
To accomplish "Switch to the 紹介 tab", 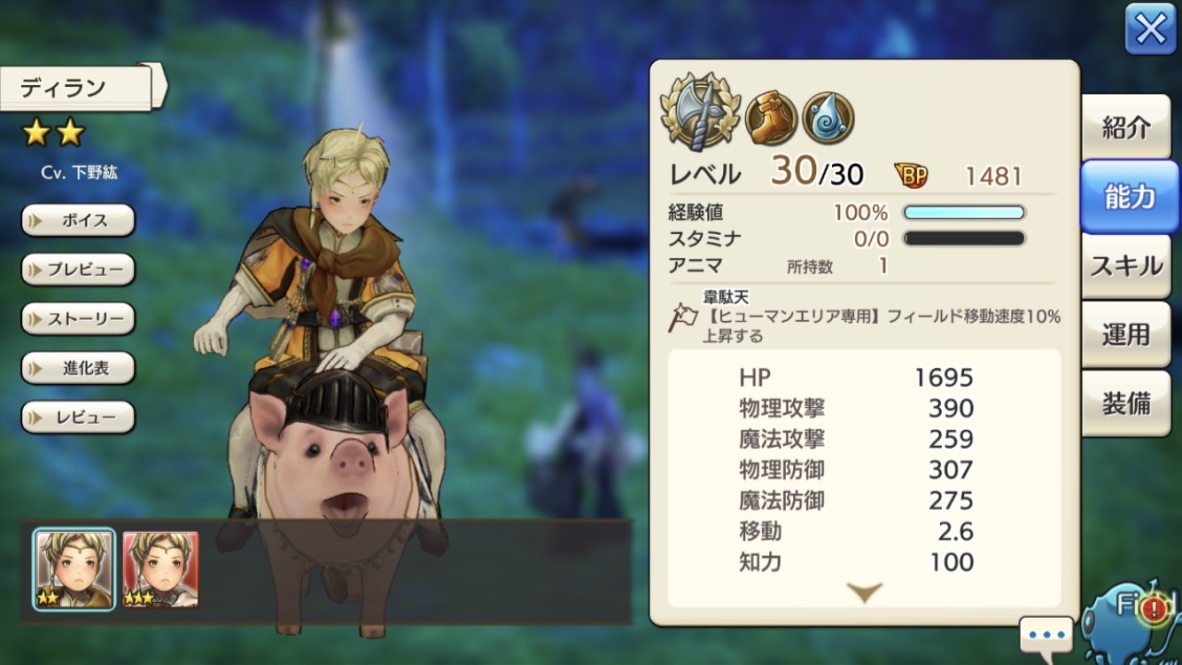I will click(1126, 127).
